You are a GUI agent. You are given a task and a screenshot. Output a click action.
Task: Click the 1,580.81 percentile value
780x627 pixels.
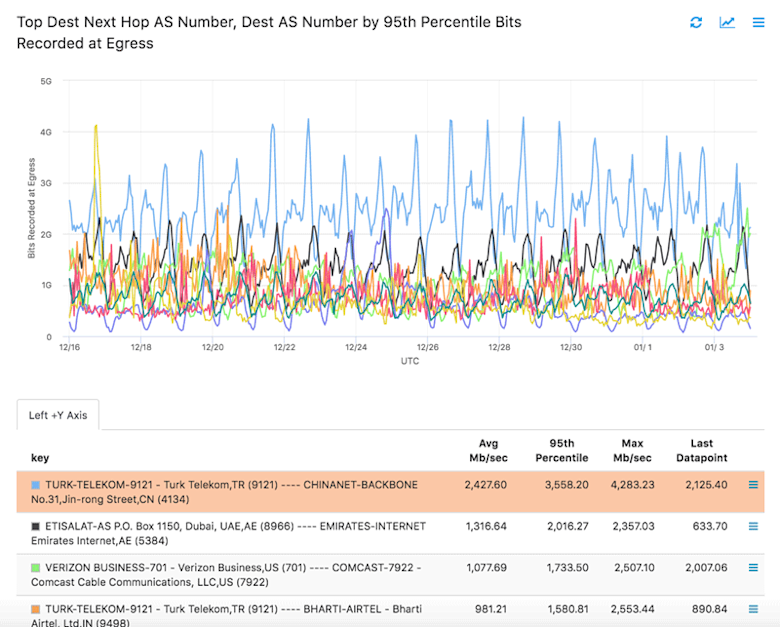[568, 609]
